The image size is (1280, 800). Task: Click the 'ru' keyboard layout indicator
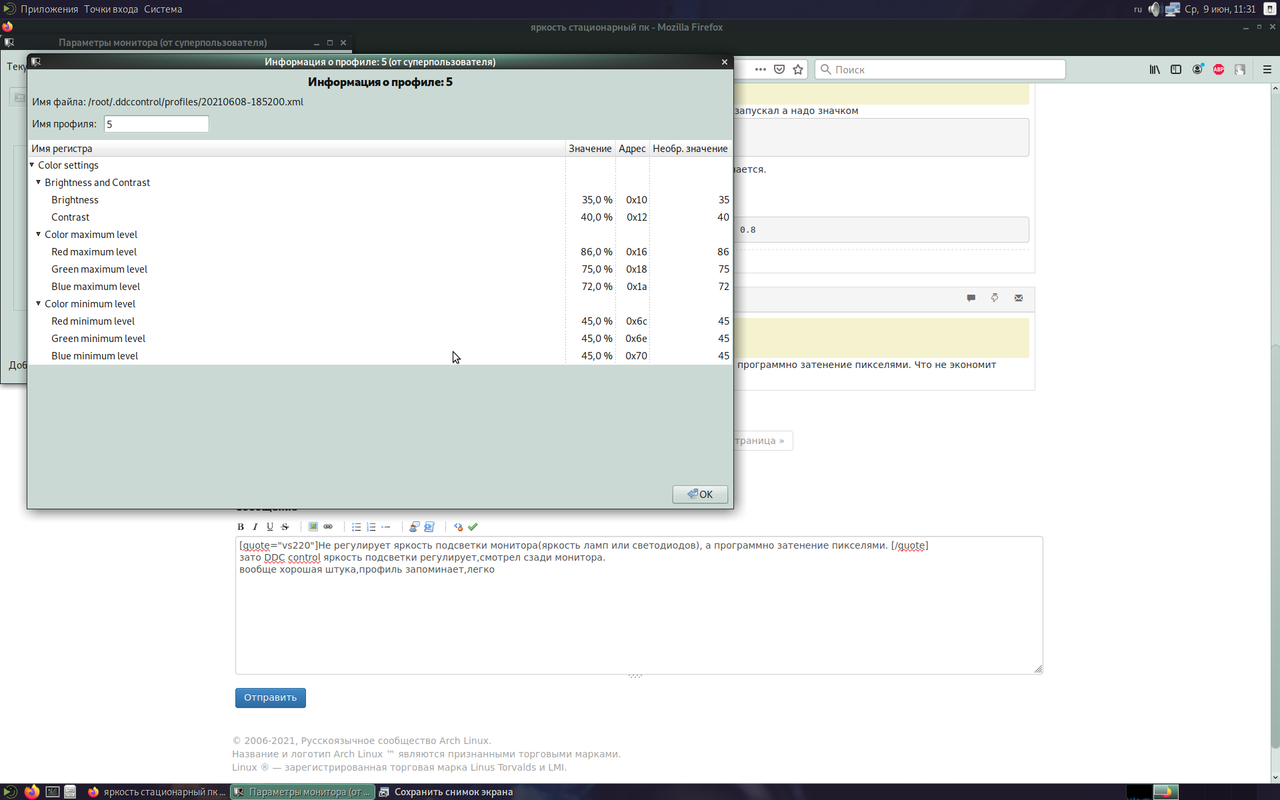click(x=1138, y=9)
